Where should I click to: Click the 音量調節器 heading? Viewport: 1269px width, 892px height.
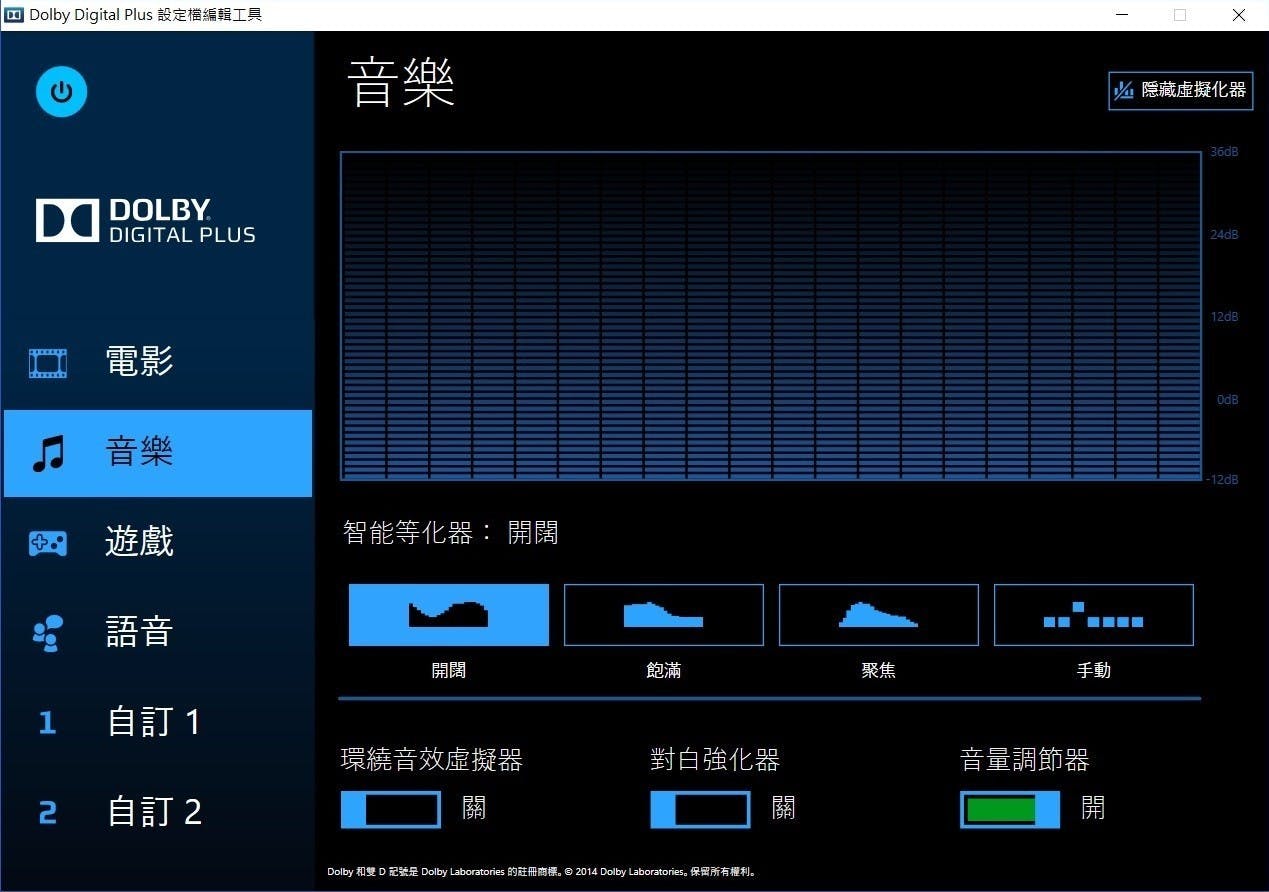click(x=1024, y=761)
